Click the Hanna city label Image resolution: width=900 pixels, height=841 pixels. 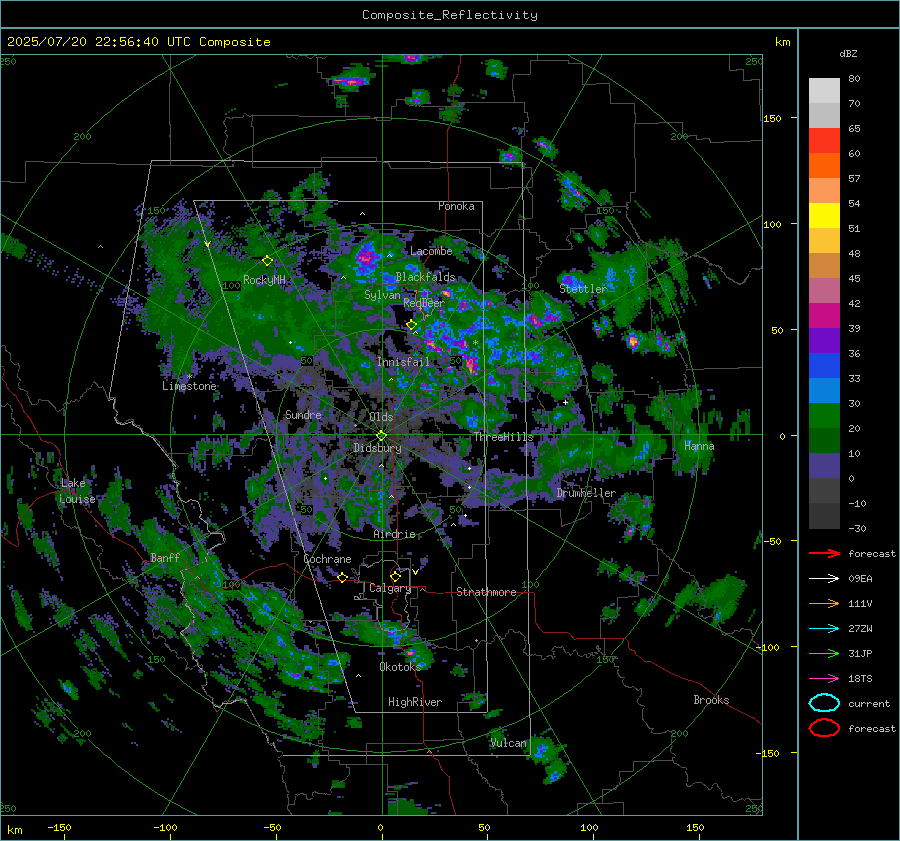tap(699, 446)
